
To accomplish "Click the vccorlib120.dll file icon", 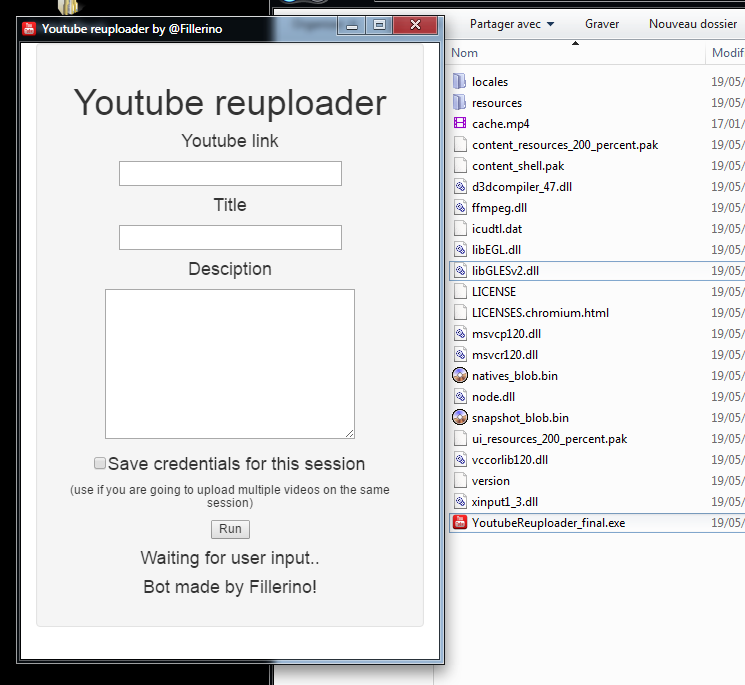I will (459, 459).
